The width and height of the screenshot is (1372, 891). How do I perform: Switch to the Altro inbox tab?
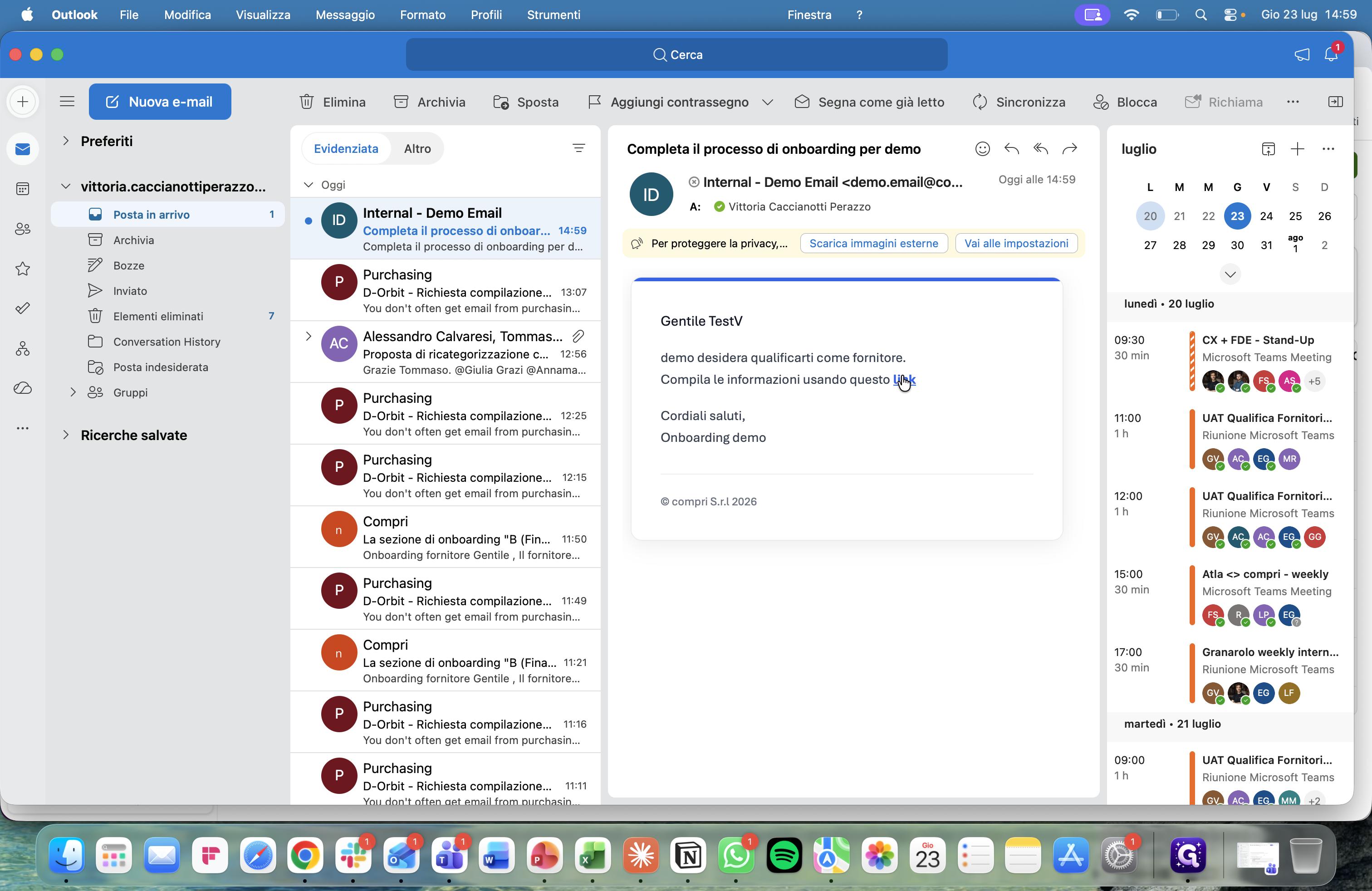click(x=417, y=149)
